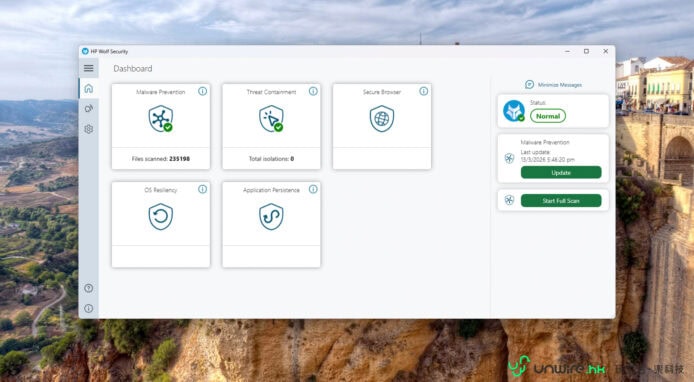The image size is (694, 382).
Task: Show info for OS Resiliency card
Action: tap(202, 189)
